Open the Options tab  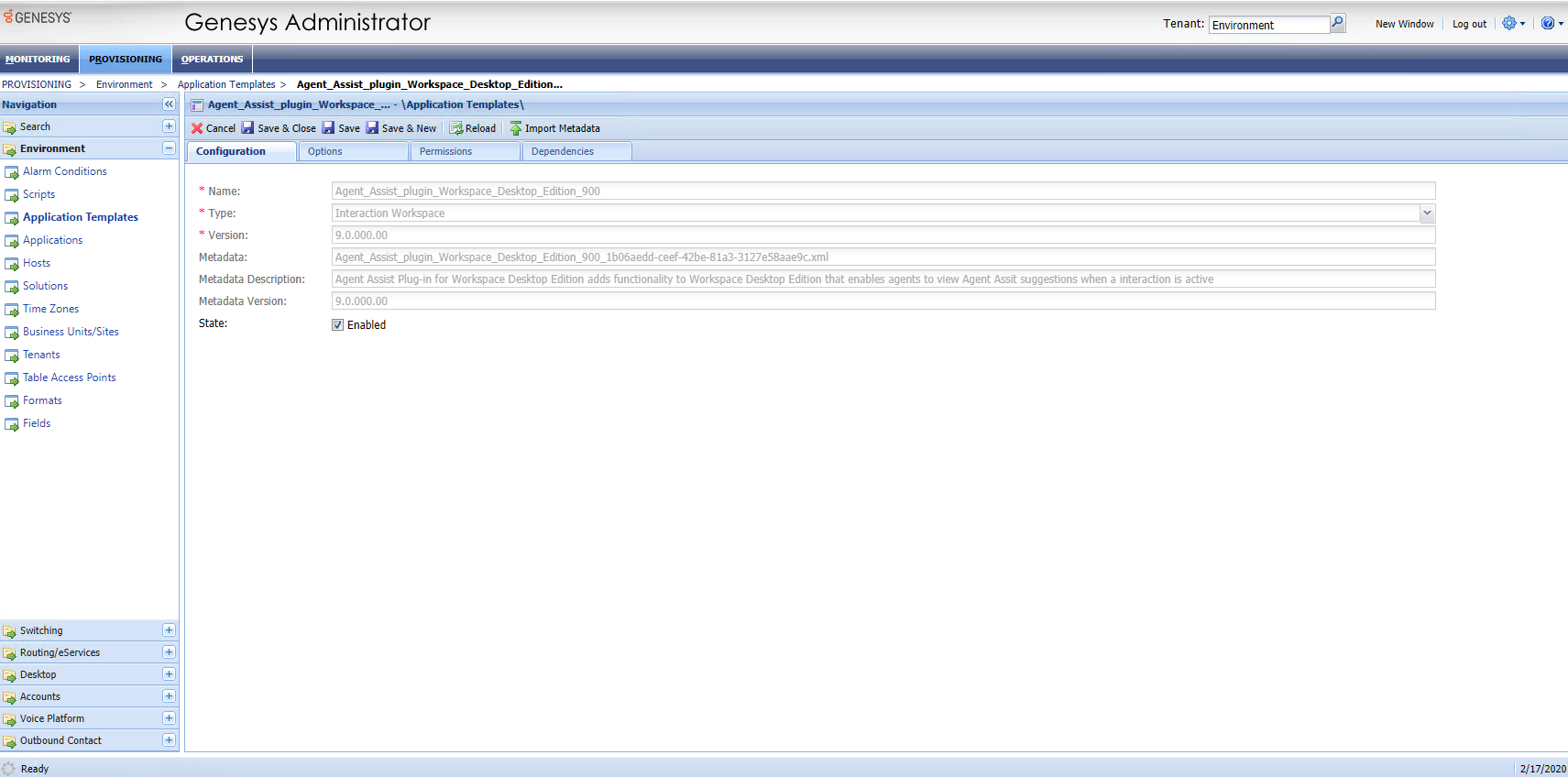[x=354, y=151]
